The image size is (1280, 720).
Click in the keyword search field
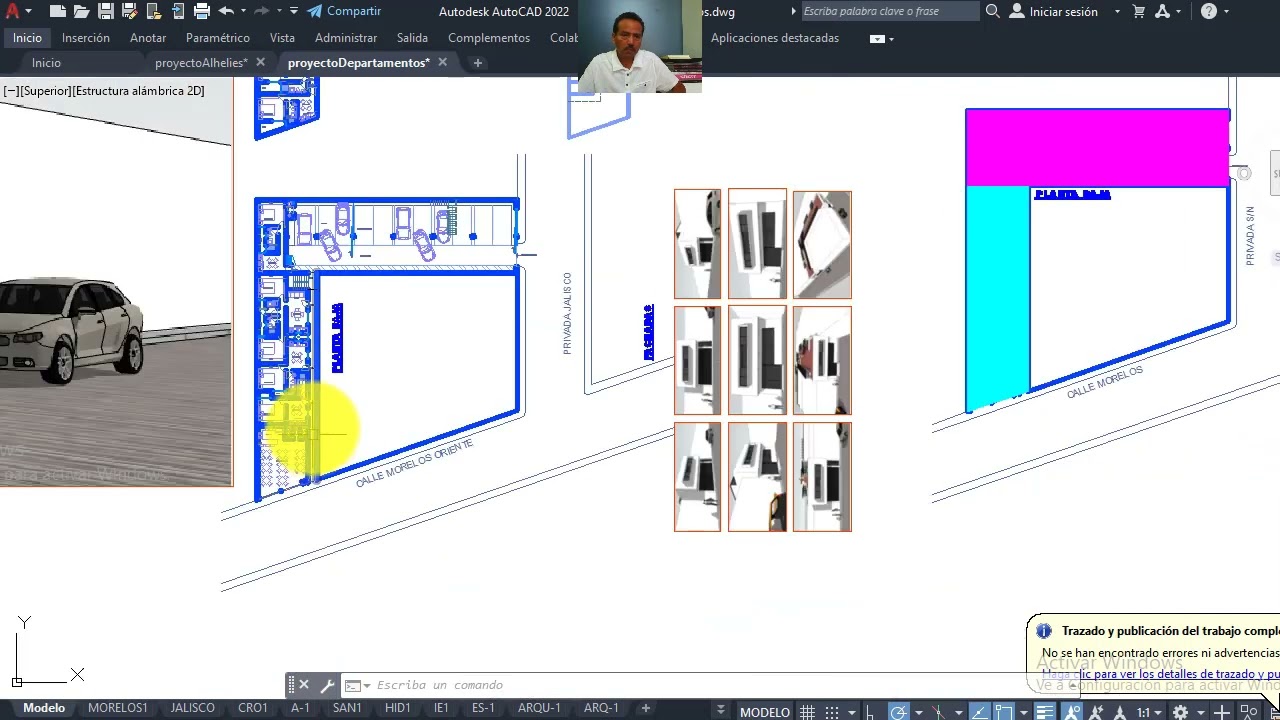[x=890, y=12]
